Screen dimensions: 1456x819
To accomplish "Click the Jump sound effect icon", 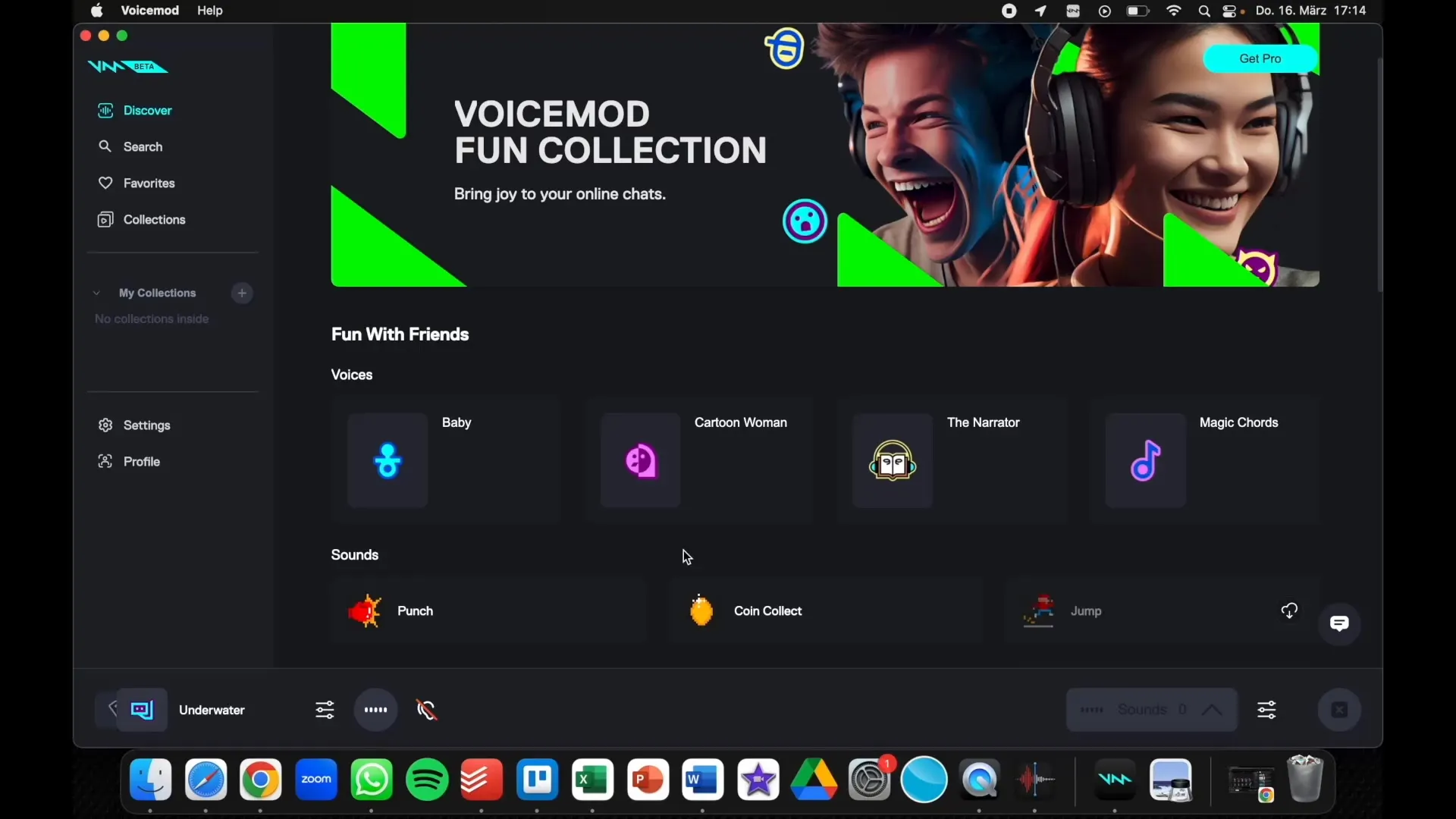I will coord(1040,610).
